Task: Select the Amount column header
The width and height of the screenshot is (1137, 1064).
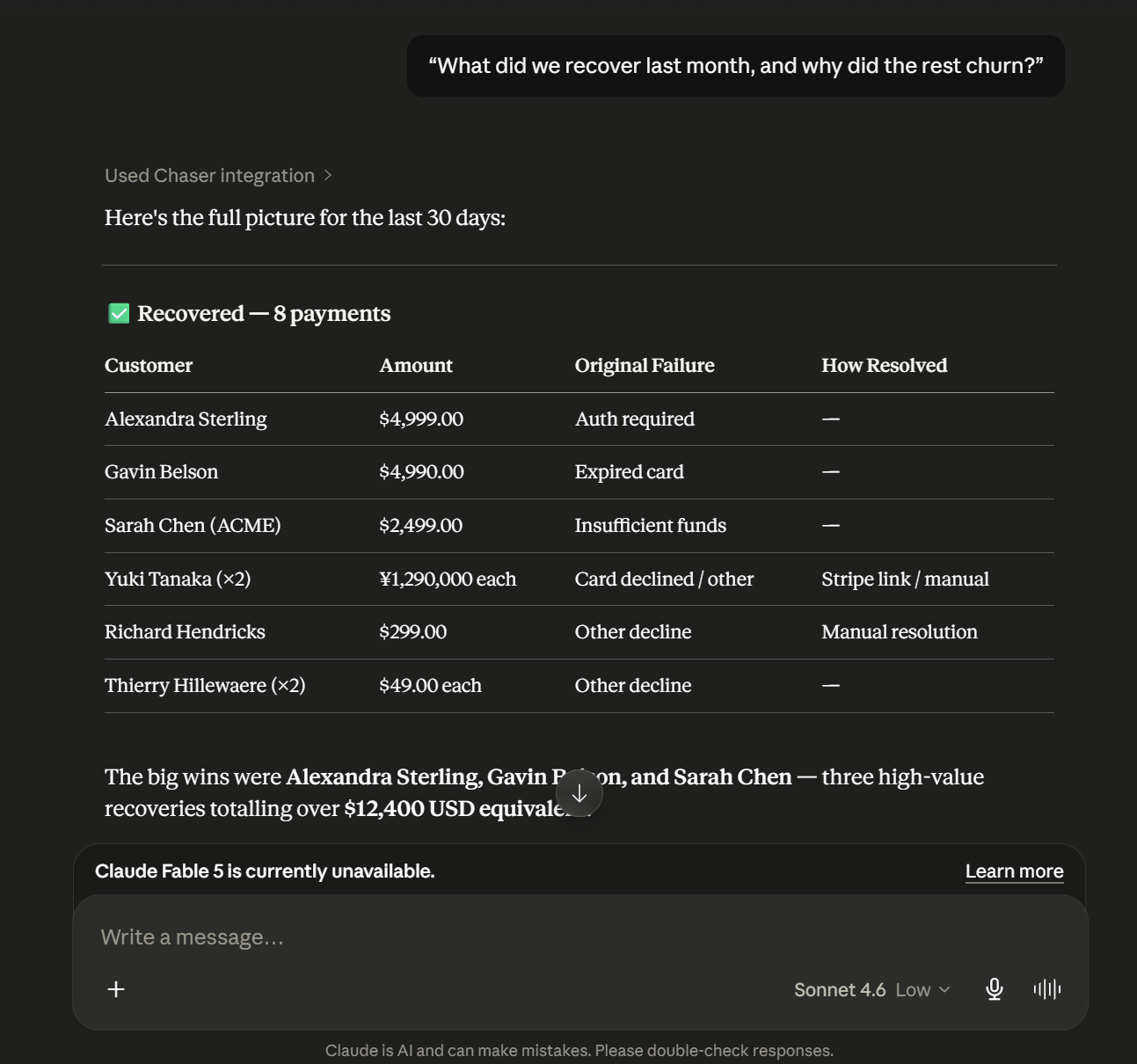Action: pos(416,366)
